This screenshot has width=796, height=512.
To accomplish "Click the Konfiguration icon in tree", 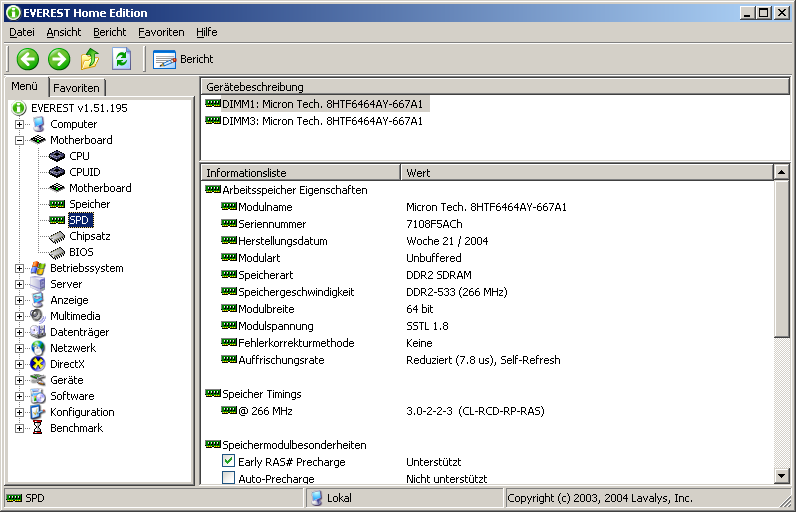I will pos(38,412).
